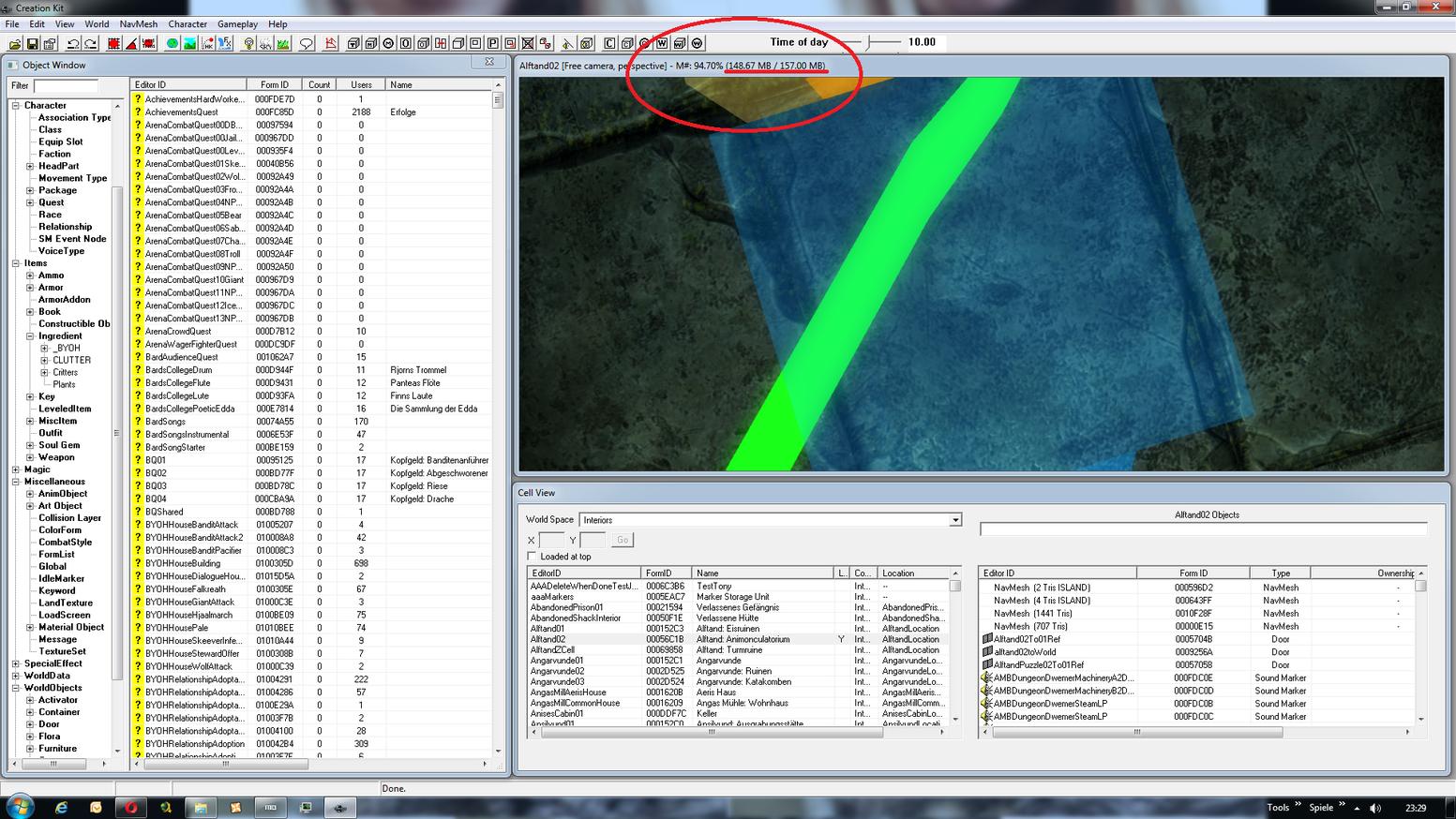Click the toolbar icon showing crossed-out box
Image resolution: width=1456 pixels, height=819 pixels.
tap(528, 43)
